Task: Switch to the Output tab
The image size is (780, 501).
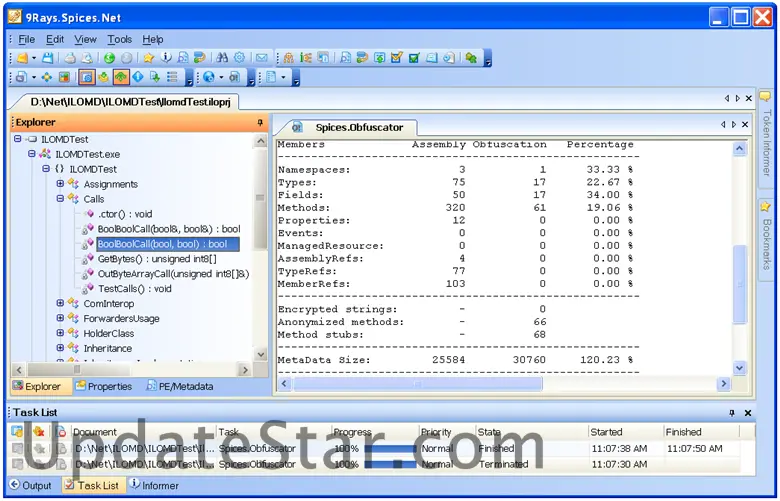Action: (x=31, y=485)
